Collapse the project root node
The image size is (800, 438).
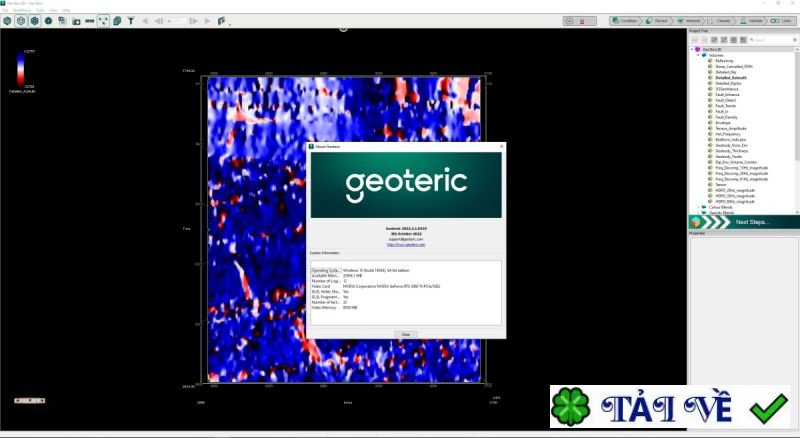(692, 50)
